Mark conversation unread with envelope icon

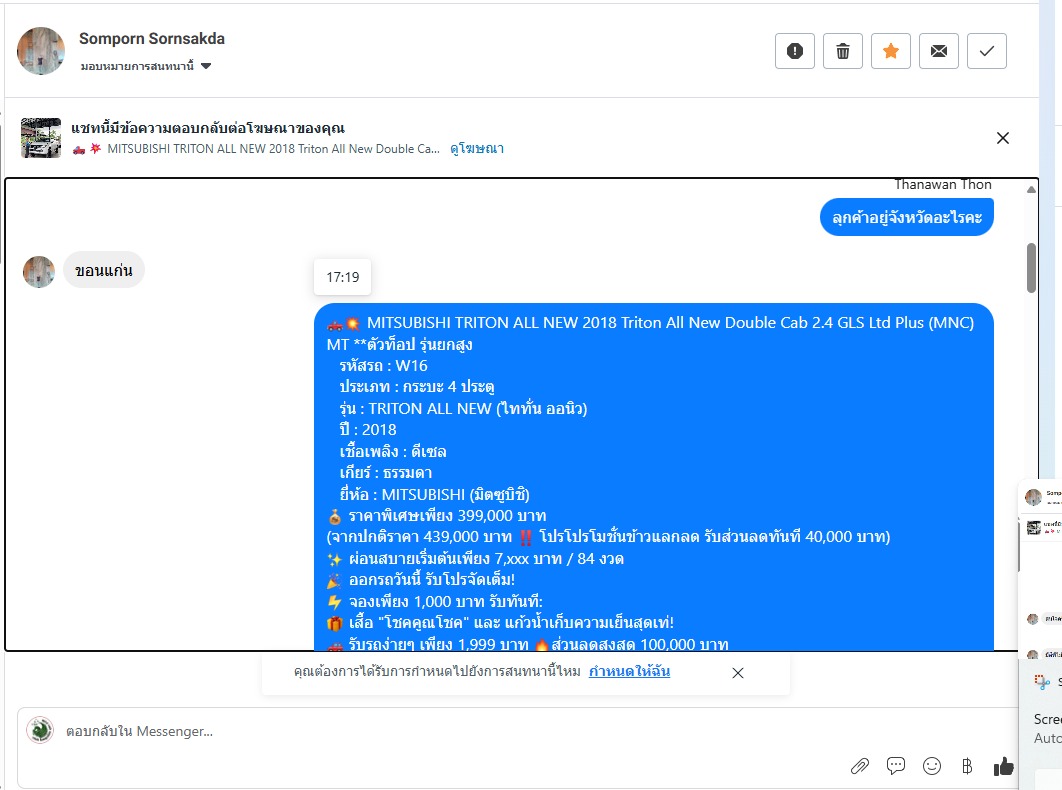(939, 51)
